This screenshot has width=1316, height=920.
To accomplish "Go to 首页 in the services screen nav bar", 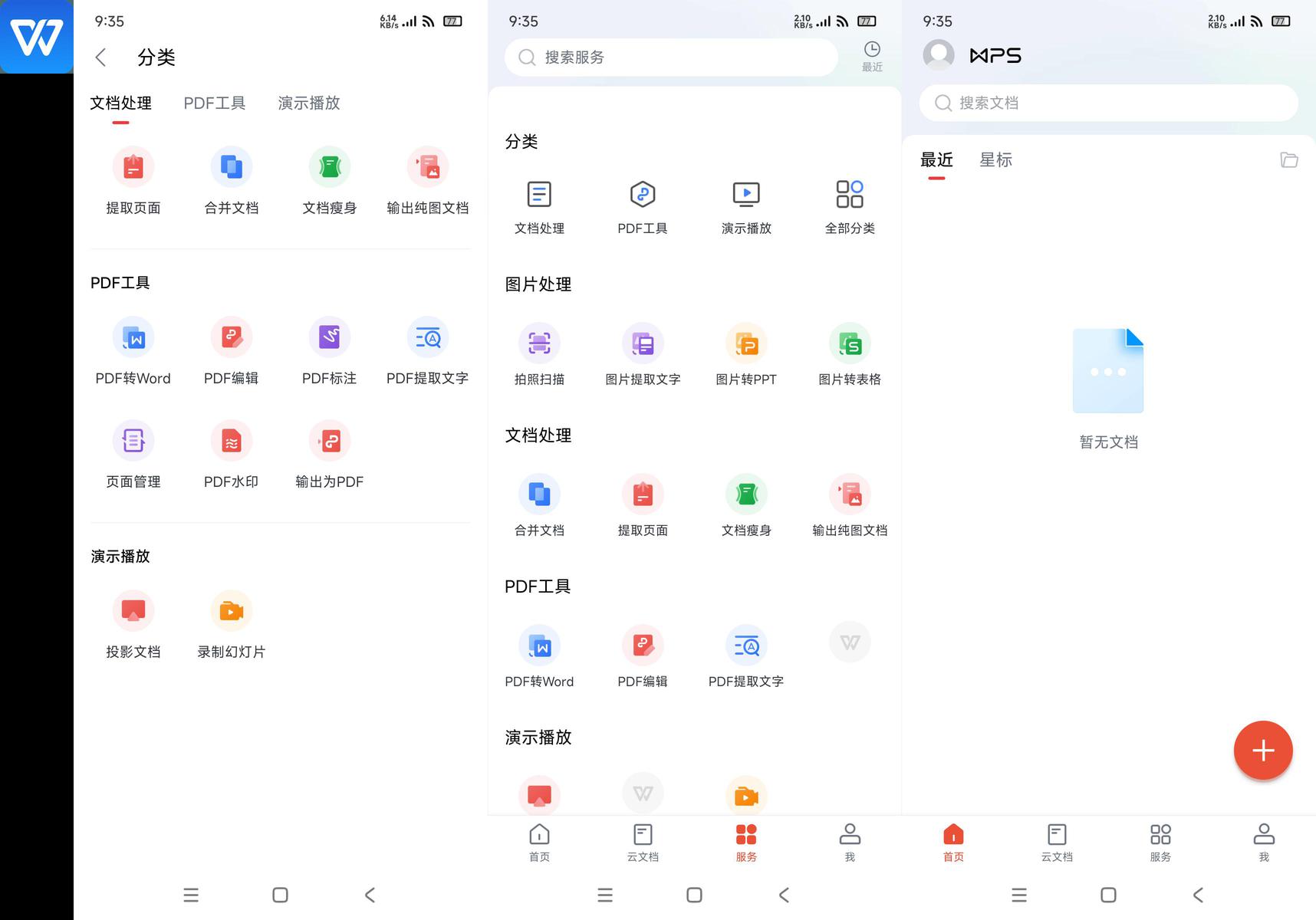I will coord(539,843).
